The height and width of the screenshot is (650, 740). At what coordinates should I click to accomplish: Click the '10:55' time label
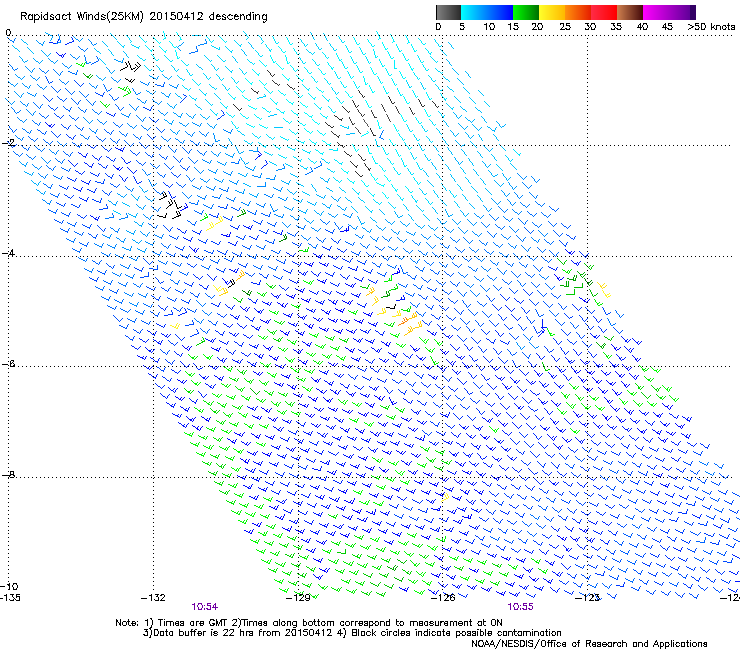[x=520, y=607]
